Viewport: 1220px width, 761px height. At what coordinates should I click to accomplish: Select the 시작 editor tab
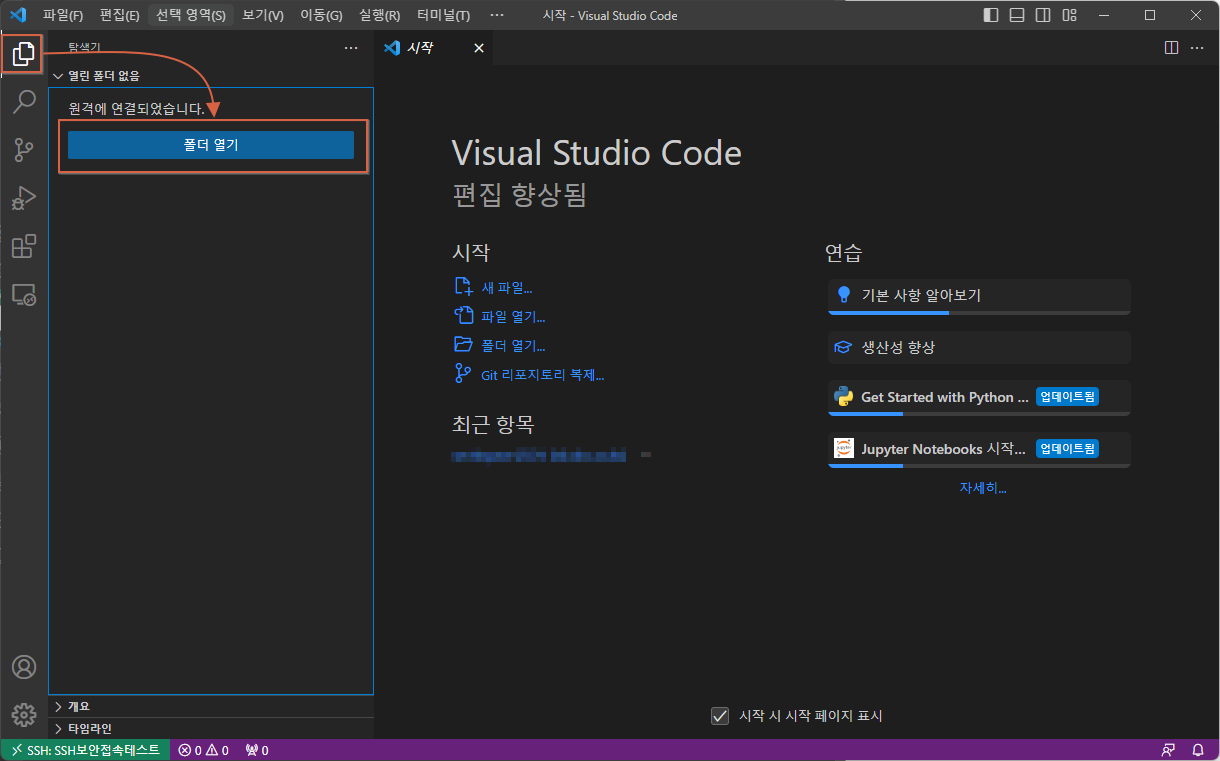pos(433,48)
